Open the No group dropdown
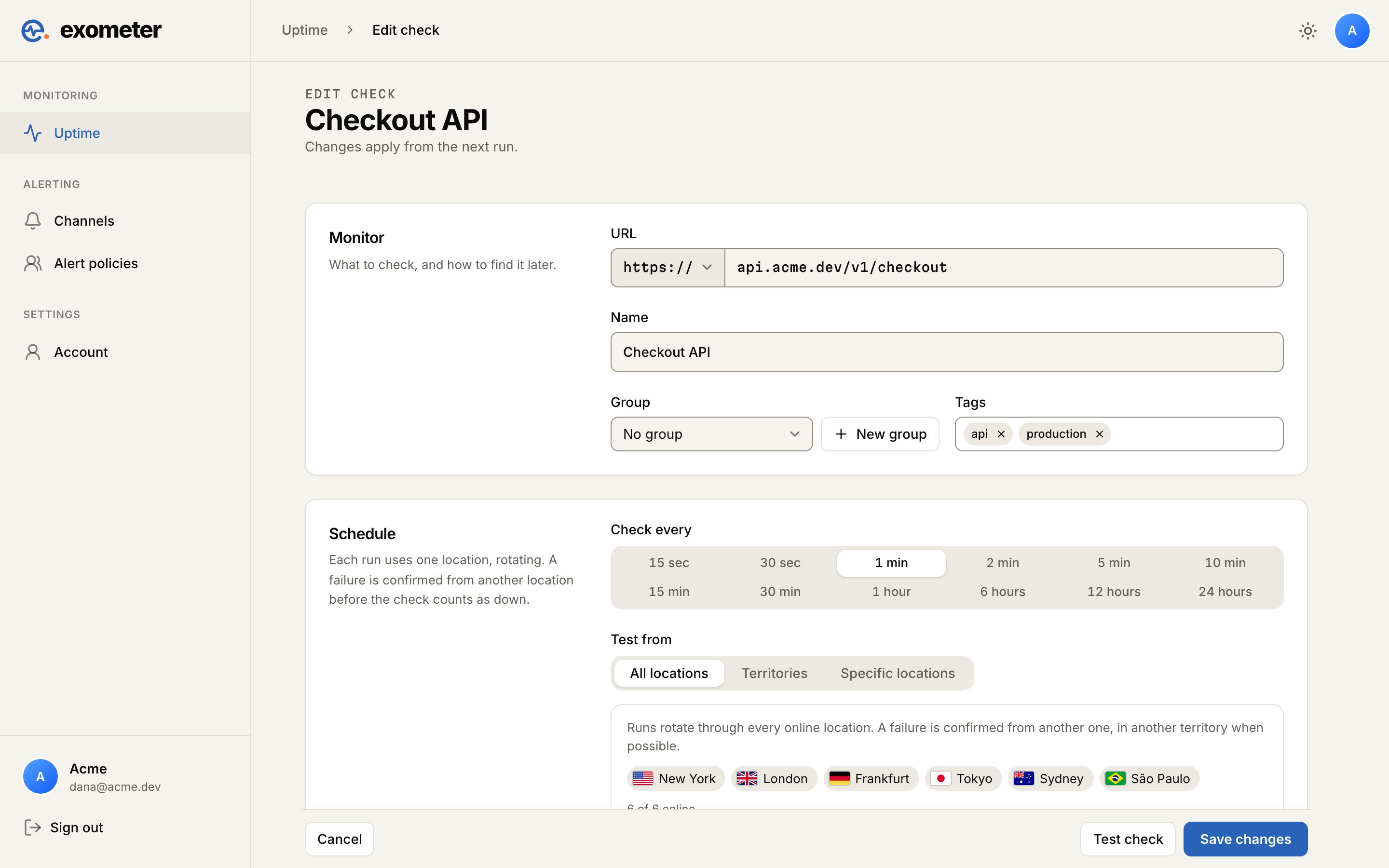The width and height of the screenshot is (1389, 868). pos(711,434)
